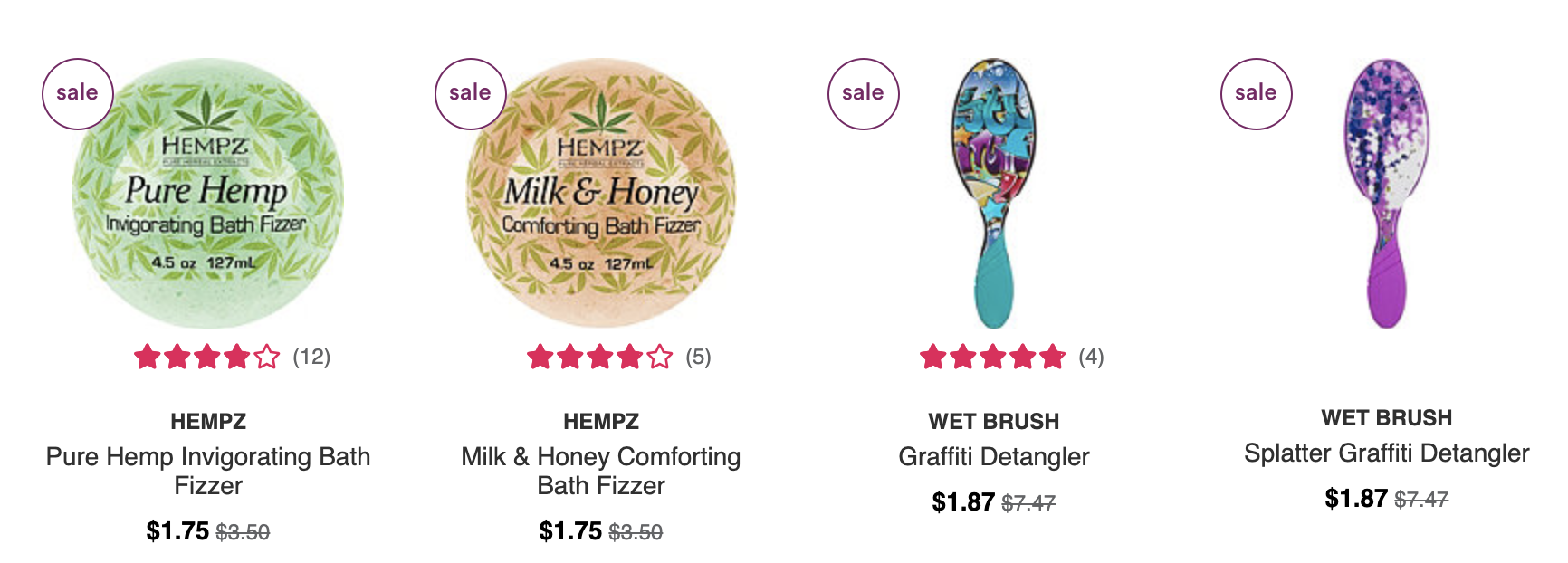Screen dimensions: 1568x563
Task: Click sale badge on Splatter Graffiti Detangler
Action: [1257, 94]
